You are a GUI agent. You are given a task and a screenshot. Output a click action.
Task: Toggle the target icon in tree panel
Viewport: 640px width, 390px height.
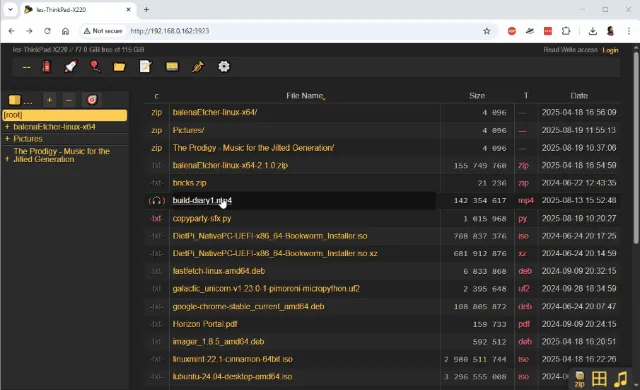tap(92, 100)
